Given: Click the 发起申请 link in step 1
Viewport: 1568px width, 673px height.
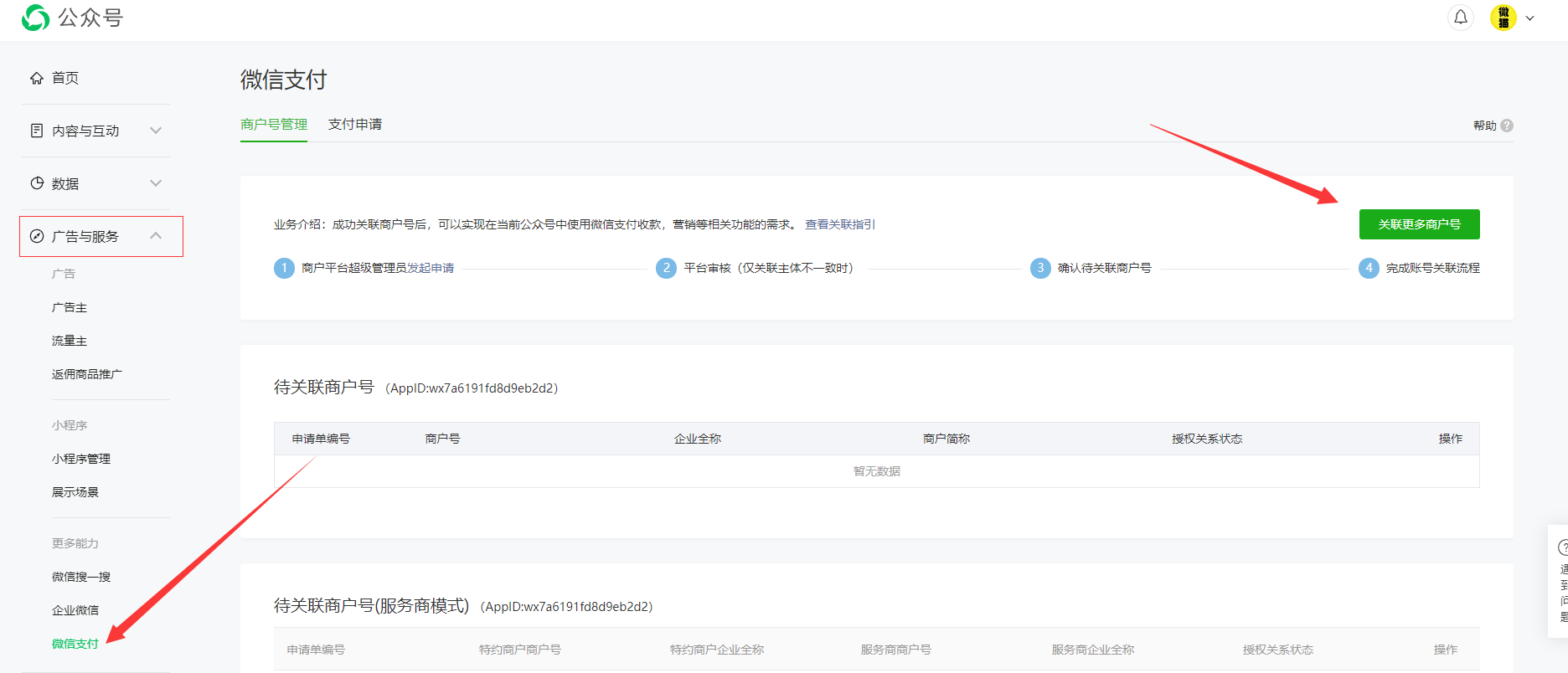Looking at the screenshot, I should pos(431,268).
